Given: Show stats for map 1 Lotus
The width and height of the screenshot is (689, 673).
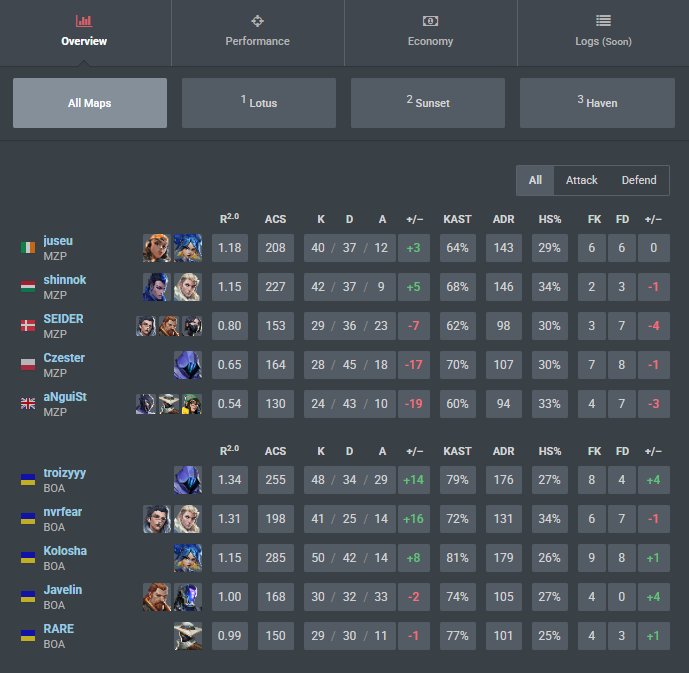Looking at the screenshot, I should point(259,103).
